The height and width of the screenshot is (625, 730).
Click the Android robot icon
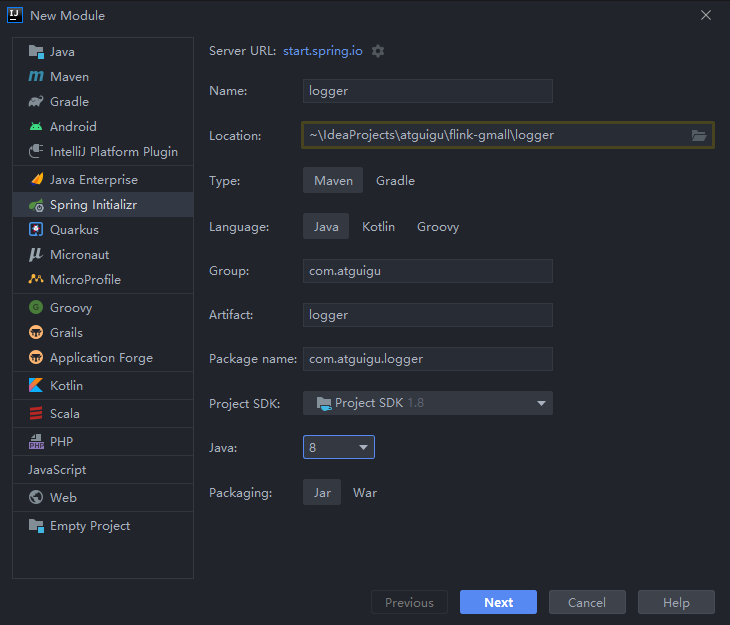[36, 126]
